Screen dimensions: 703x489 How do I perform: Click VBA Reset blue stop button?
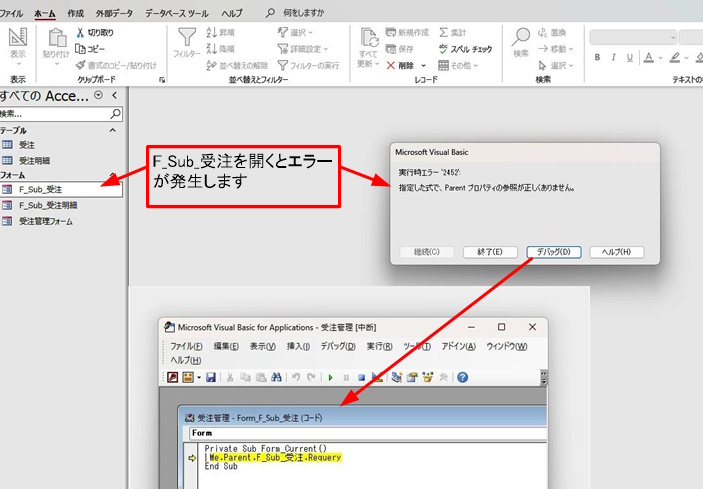[361, 378]
